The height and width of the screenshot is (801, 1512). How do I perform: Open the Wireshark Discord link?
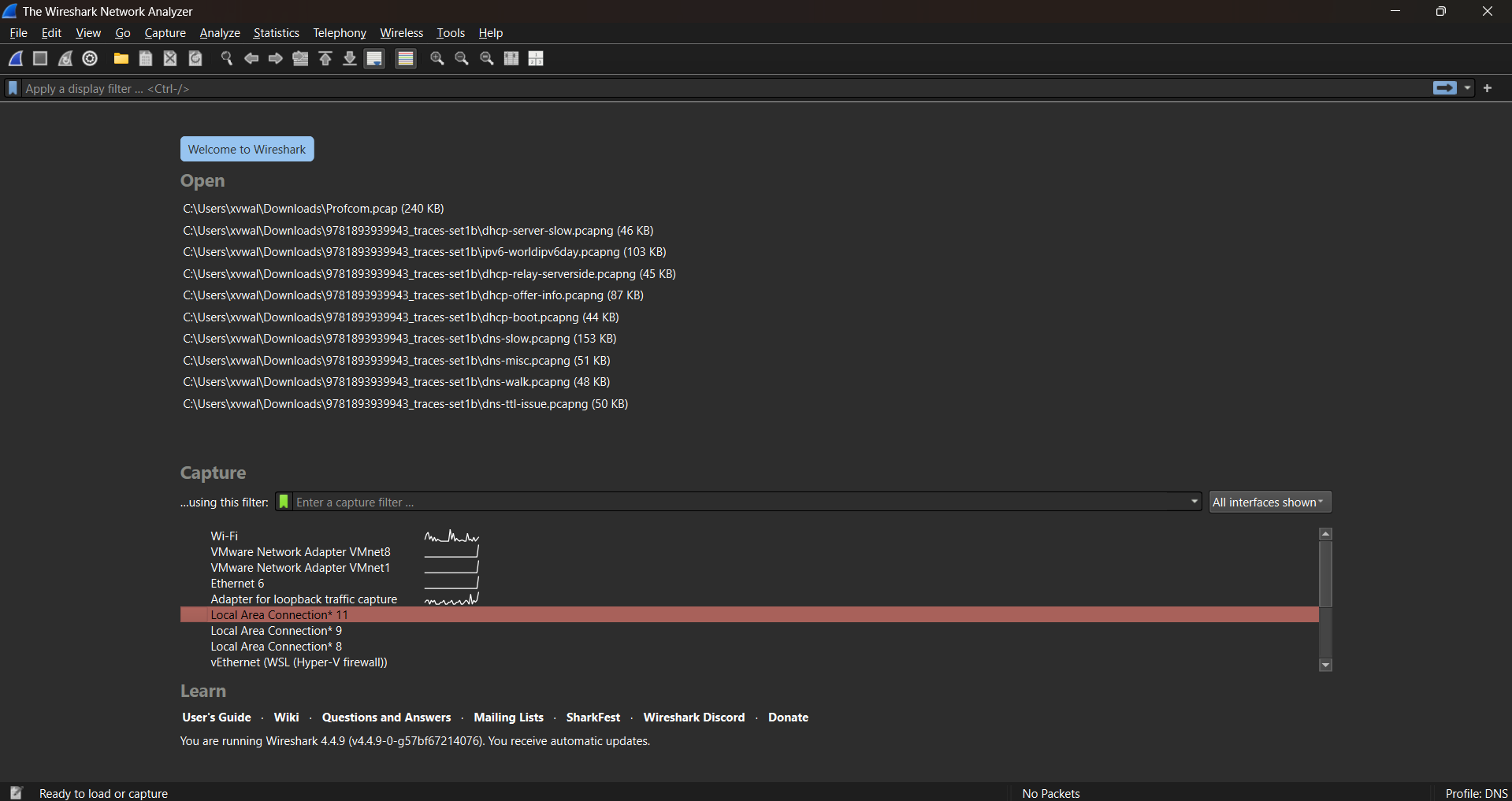pos(694,718)
